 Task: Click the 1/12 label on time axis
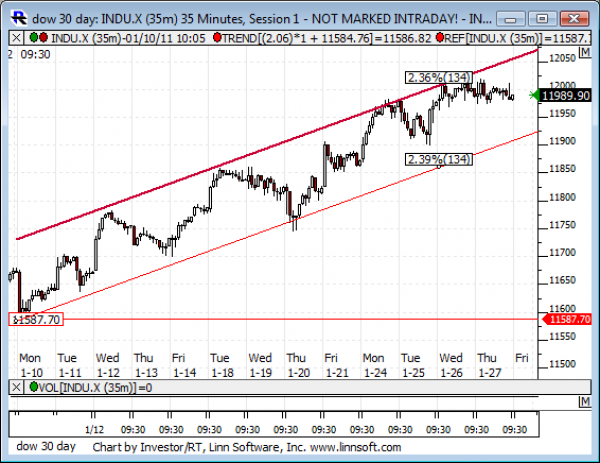(x=94, y=429)
